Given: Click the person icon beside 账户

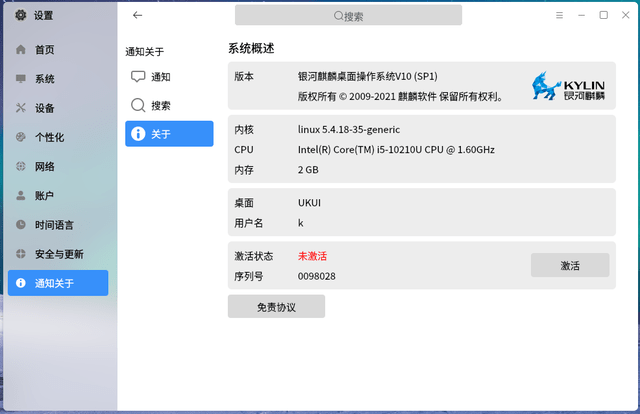Looking at the screenshot, I should pyautogui.click(x=20, y=196).
